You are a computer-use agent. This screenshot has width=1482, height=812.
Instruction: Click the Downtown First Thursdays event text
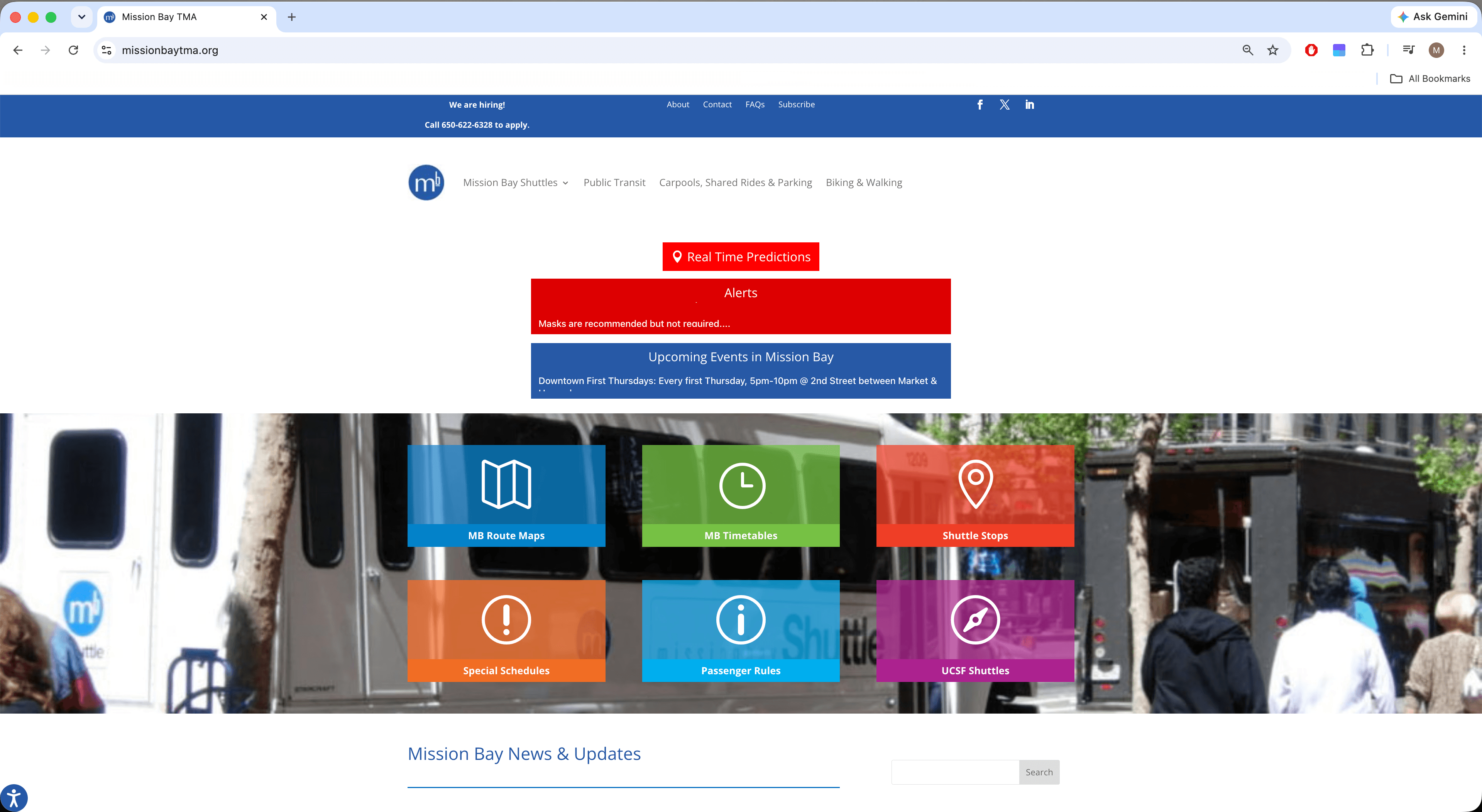tap(738, 381)
